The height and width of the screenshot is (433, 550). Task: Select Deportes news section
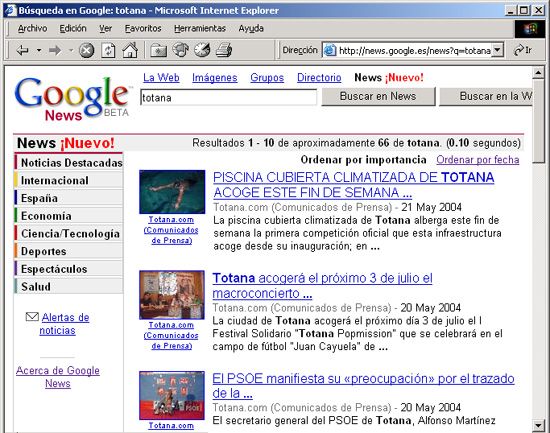coord(69,251)
